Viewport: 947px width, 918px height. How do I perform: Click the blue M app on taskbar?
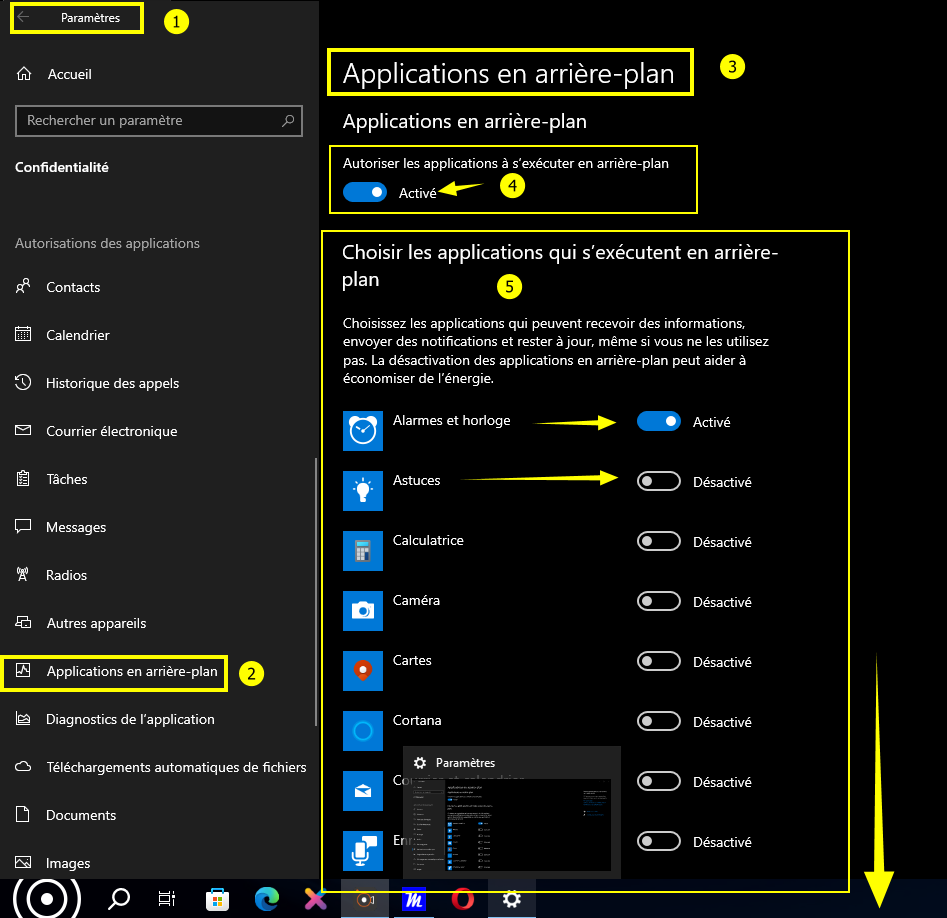point(414,899)
